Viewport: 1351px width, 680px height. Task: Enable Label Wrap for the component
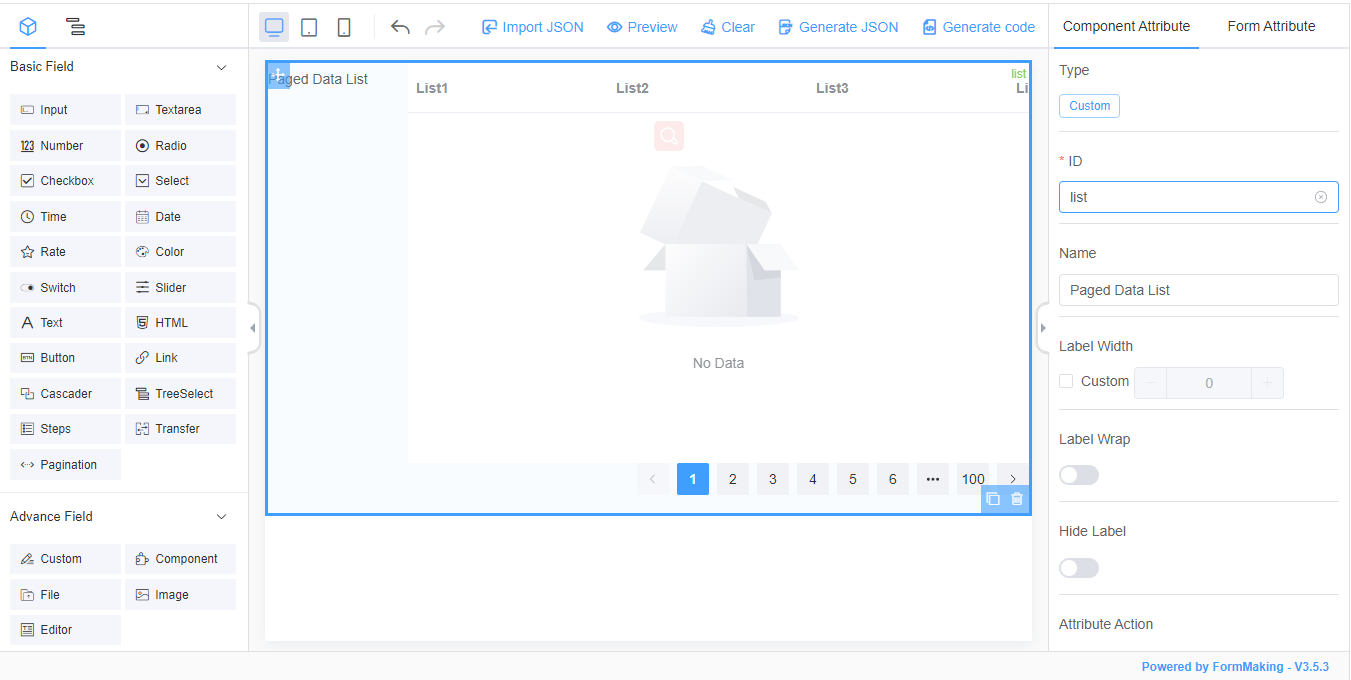pos(1079,474)
